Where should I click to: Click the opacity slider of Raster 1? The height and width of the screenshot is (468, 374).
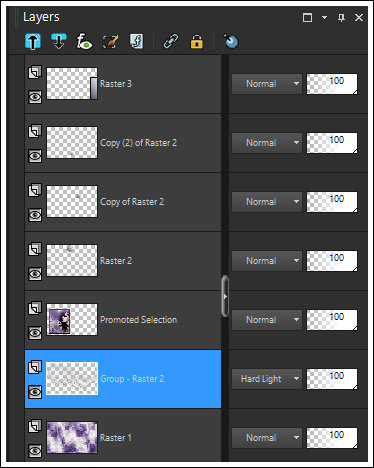(332, 438)
